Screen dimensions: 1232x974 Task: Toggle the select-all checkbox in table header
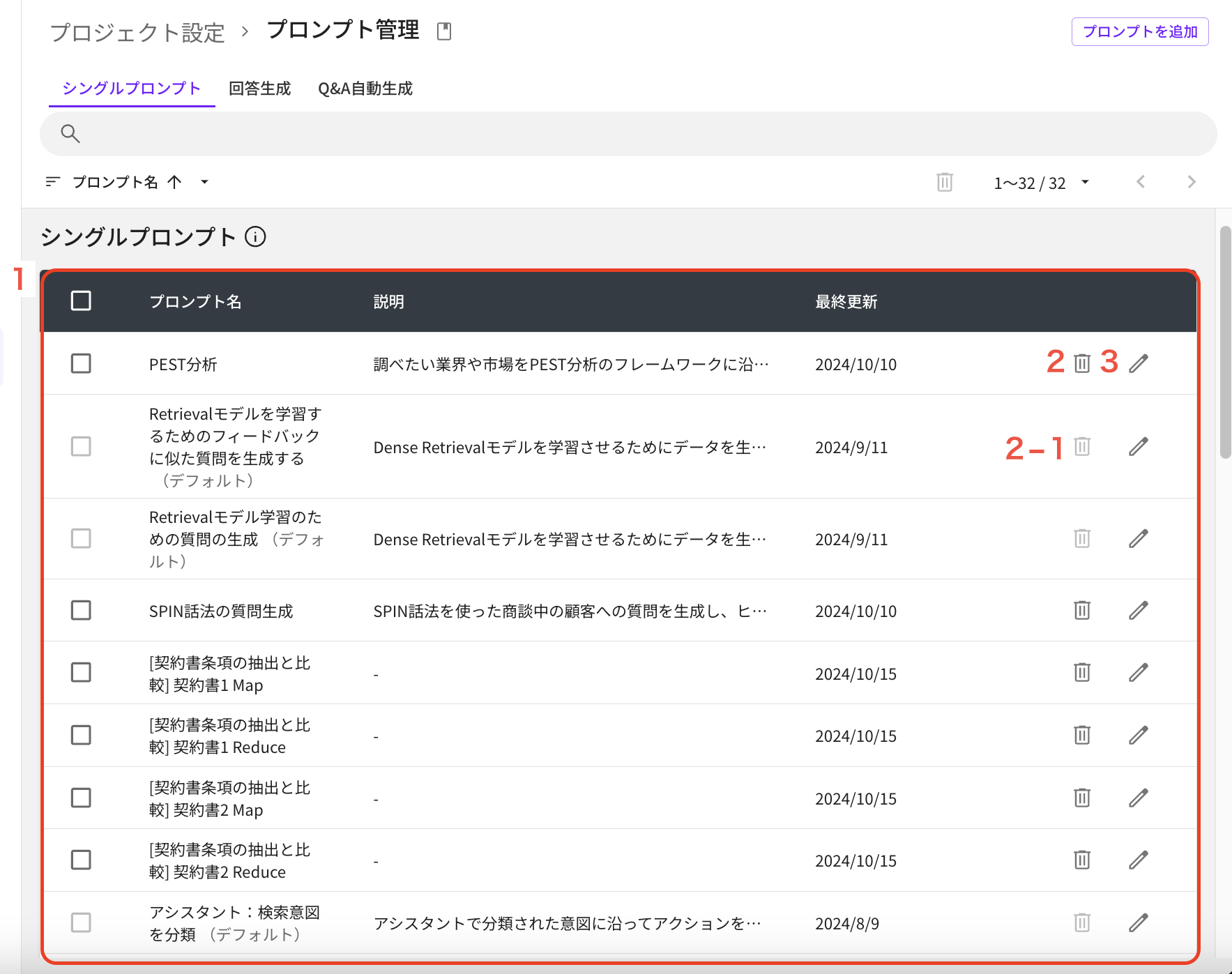[x=81, y=301]
